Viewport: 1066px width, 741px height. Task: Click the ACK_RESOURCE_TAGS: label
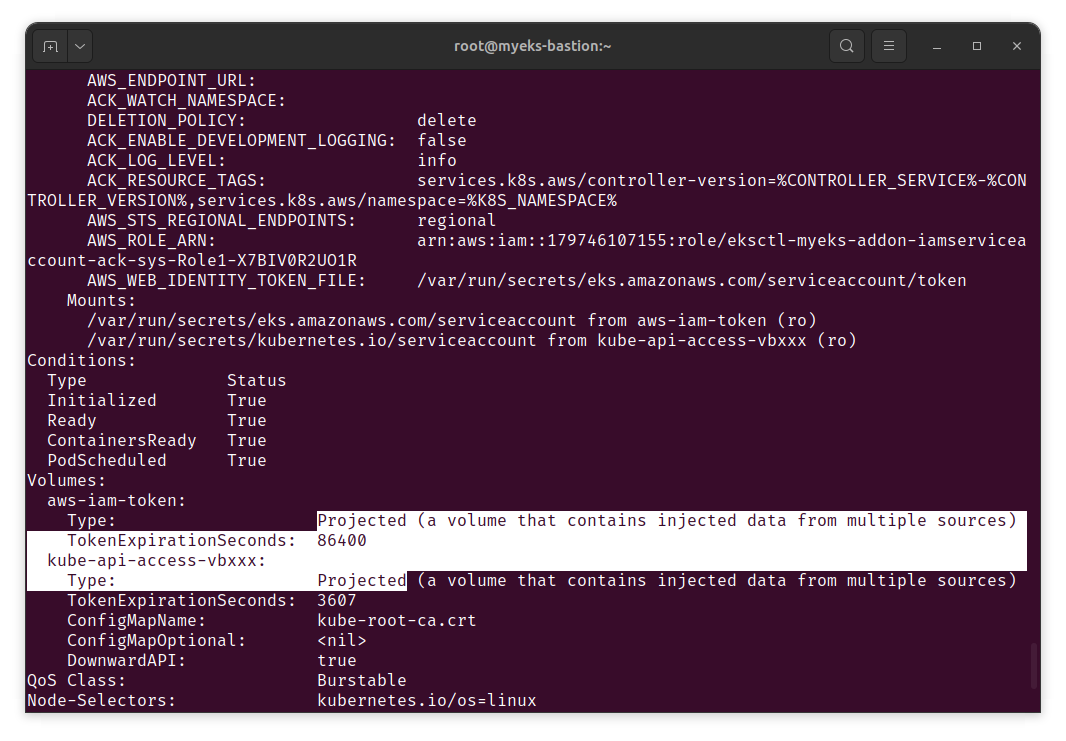pyautogui.click(x=176, y=181)
